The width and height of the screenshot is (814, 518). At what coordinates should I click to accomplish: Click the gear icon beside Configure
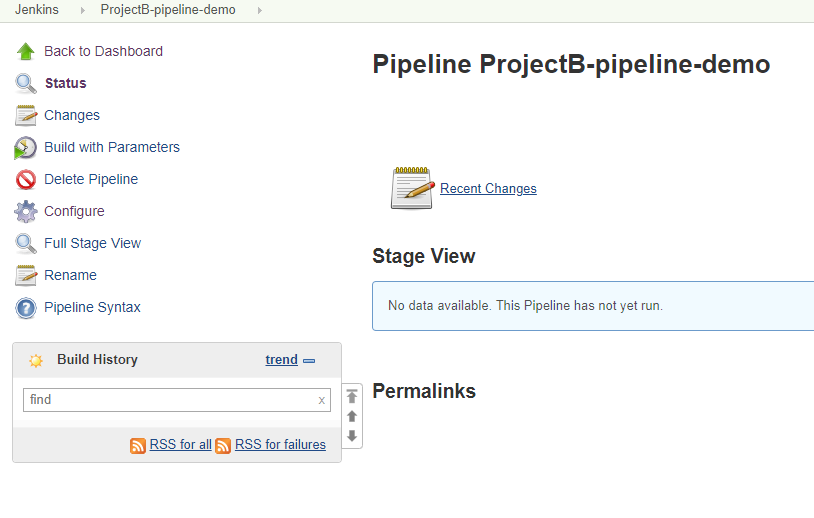pyautogui.click(x=25, y=212)
